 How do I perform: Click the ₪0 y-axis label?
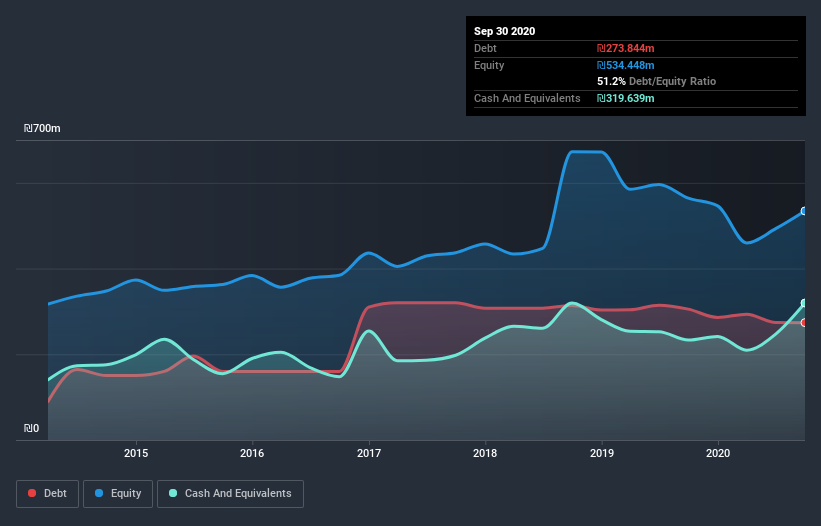point(31,428)
